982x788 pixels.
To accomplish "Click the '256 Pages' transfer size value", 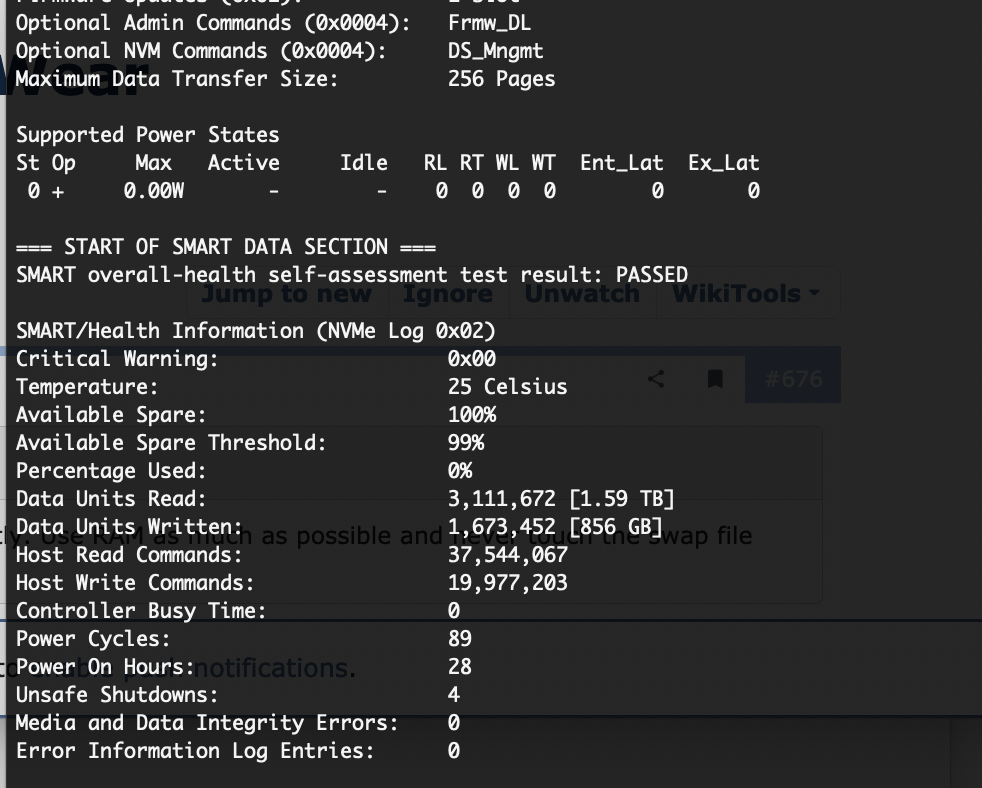I will click(x=501, y=79).
